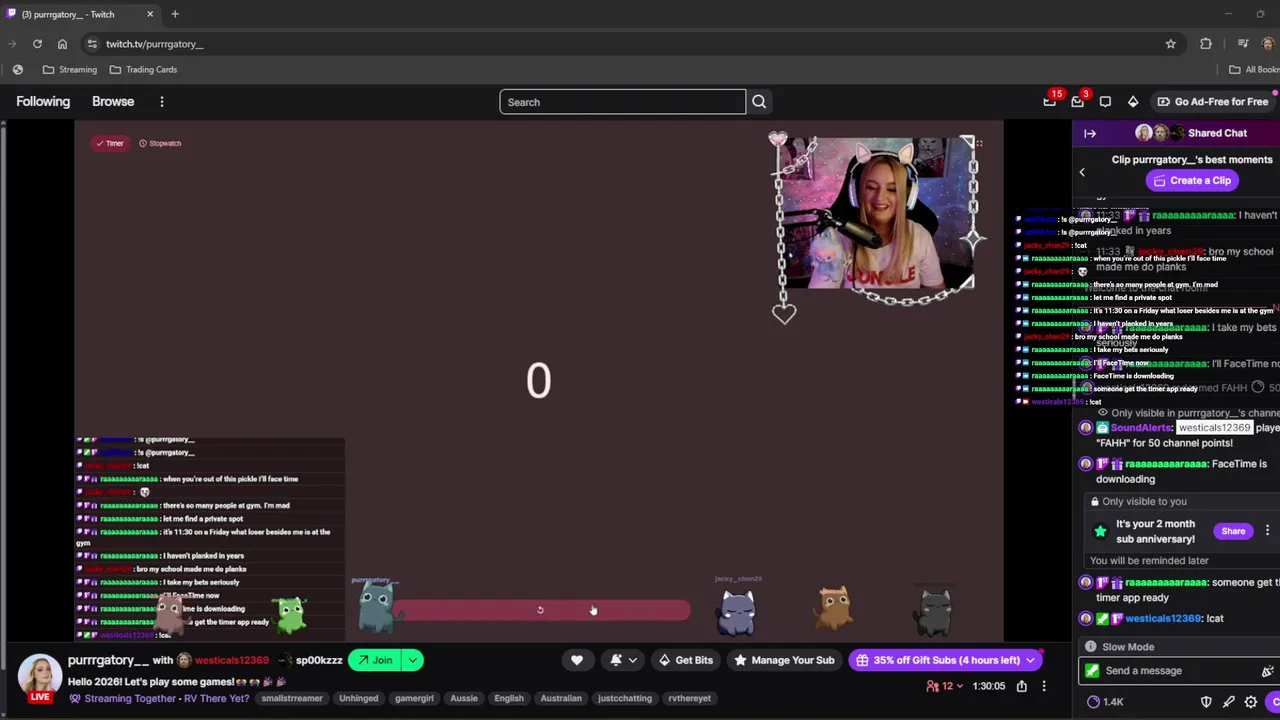Click the gamergirl tag
Screen dimensions: 1280x720
pyautogui.click(x=414, y=698)
